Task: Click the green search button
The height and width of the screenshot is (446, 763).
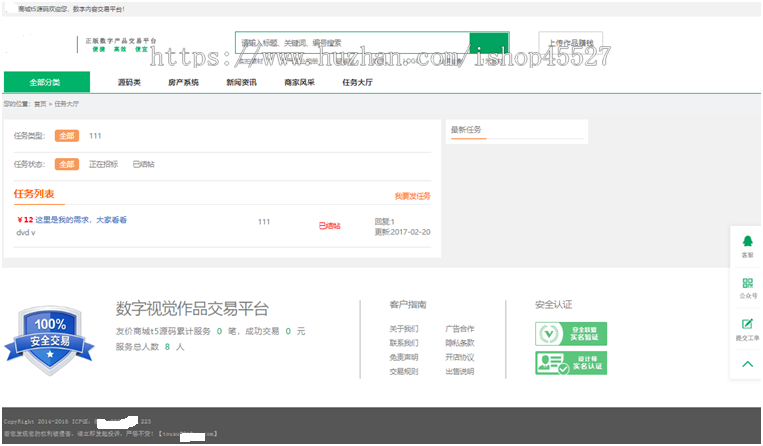Action: click(x=489, y=43)
